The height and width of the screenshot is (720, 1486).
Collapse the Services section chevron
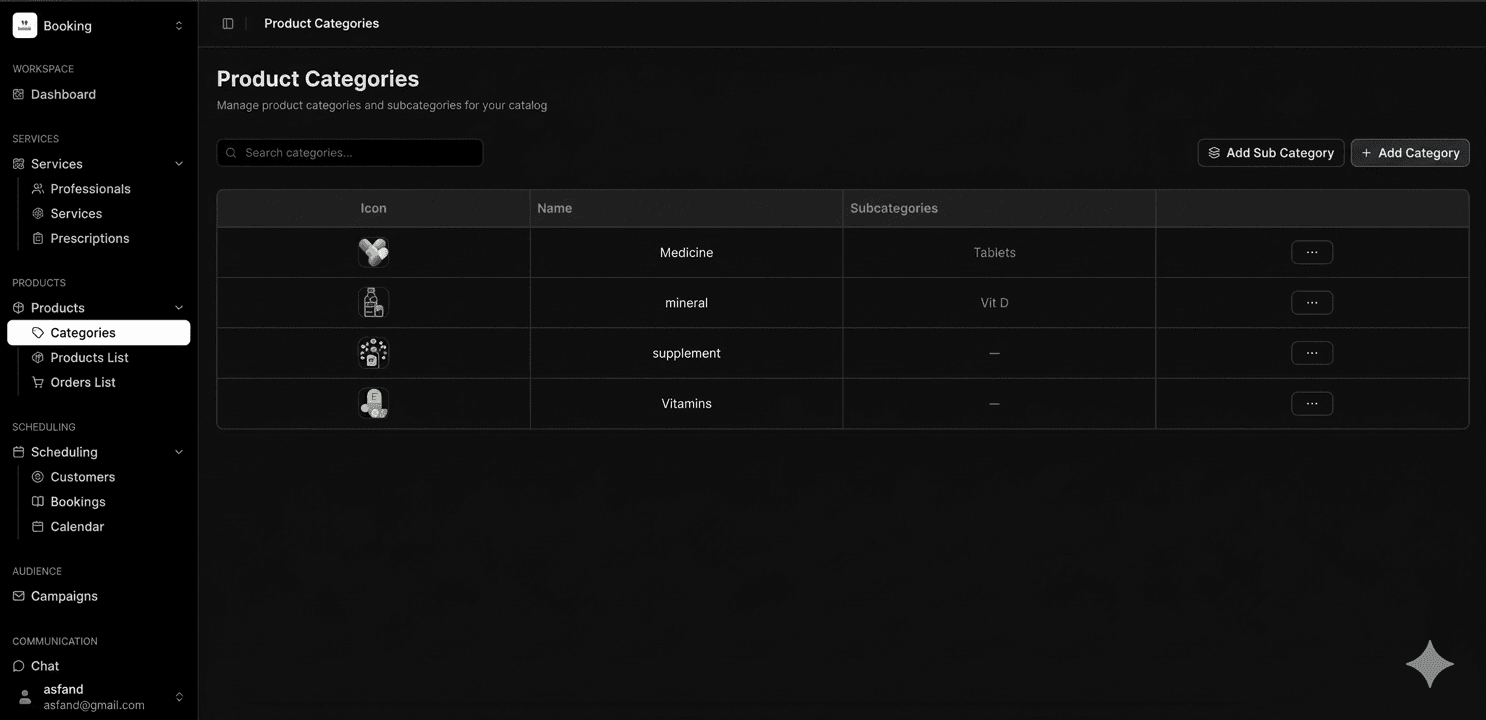pos(179,164)
